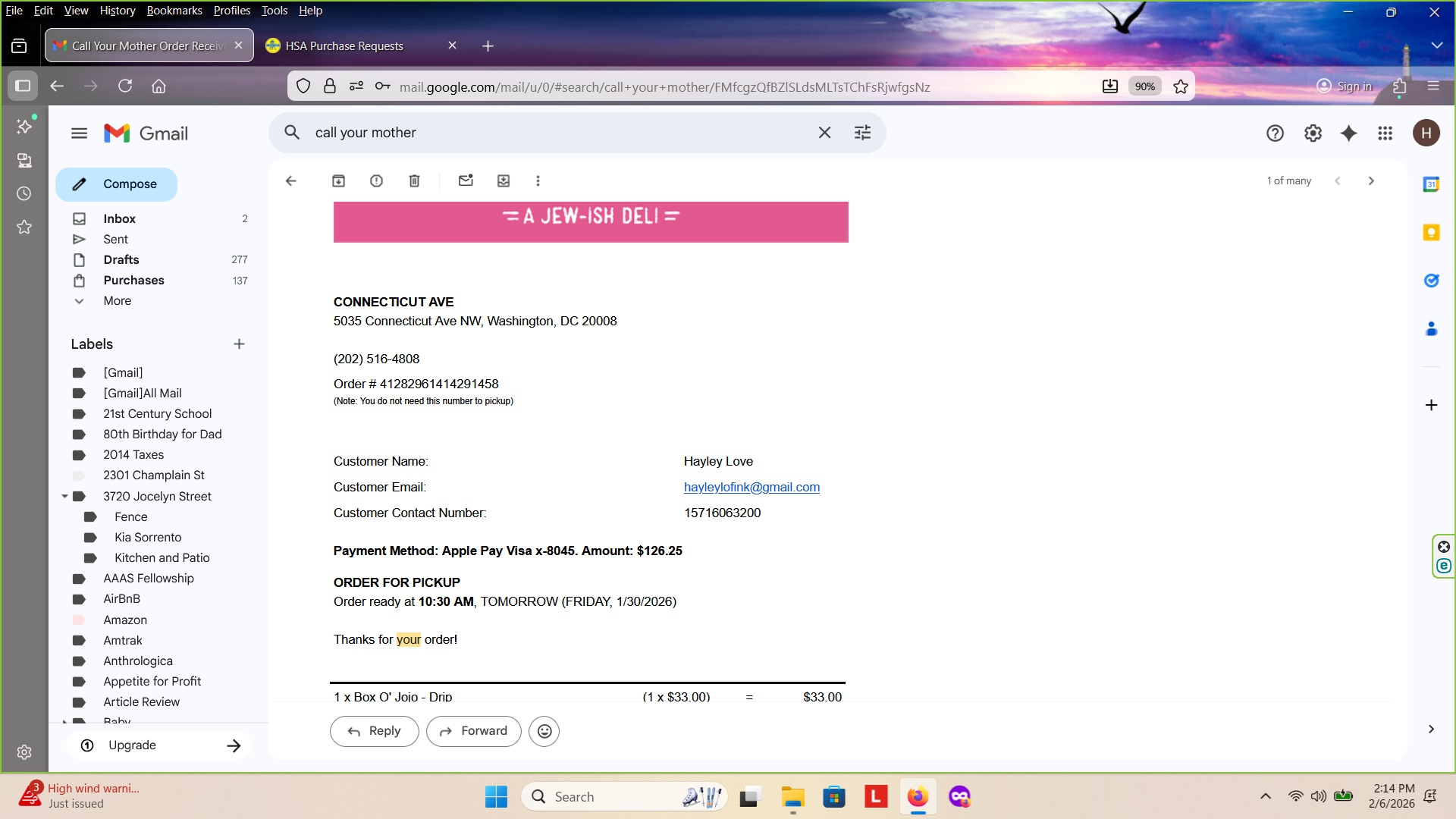The height and width of the screenshot is (819, 1456).
Task: Collapse the 3720 Jocelyn Street label
Action: click(x=64, y=496)
